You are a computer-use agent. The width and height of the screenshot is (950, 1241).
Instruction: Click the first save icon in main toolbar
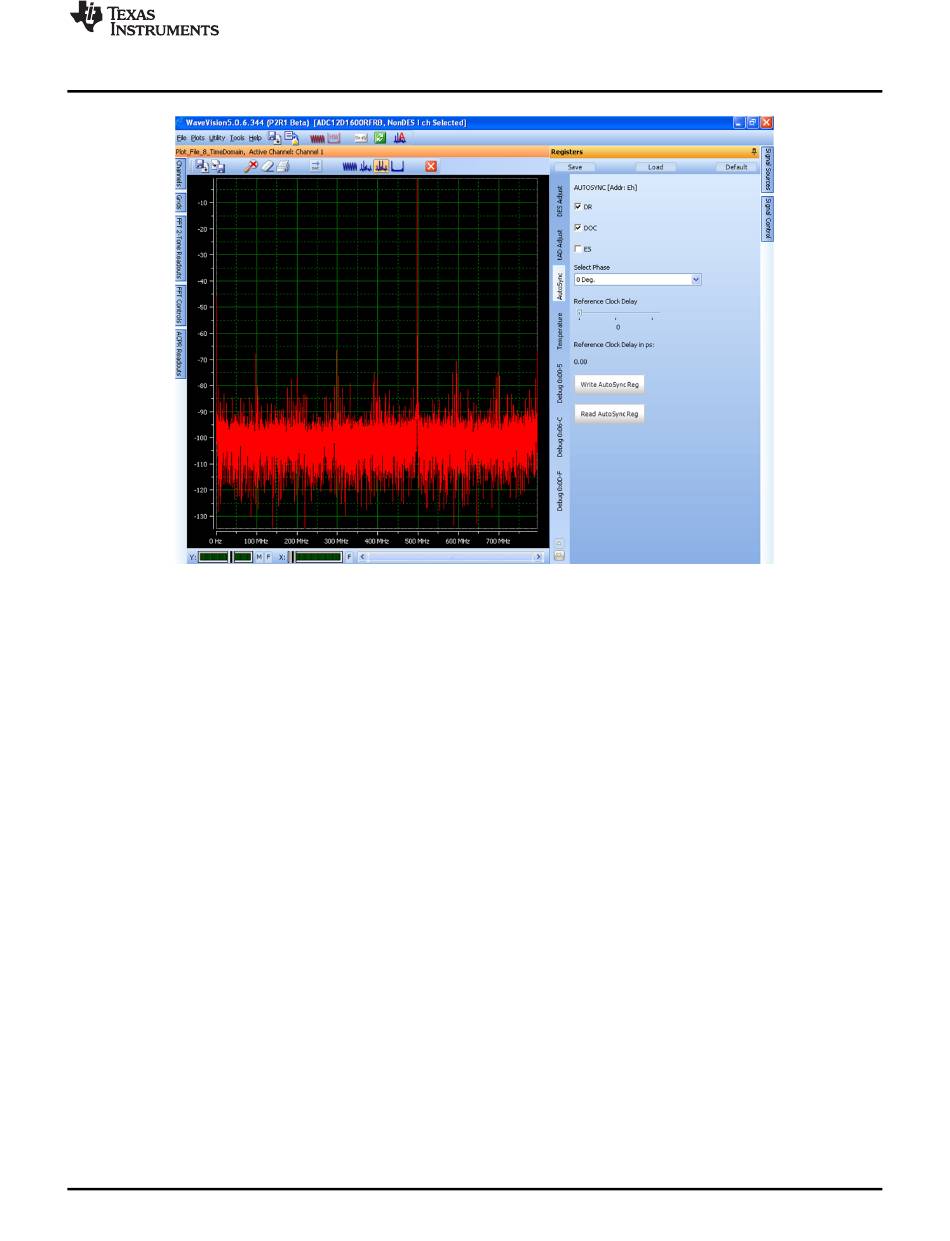click(275, 137)
